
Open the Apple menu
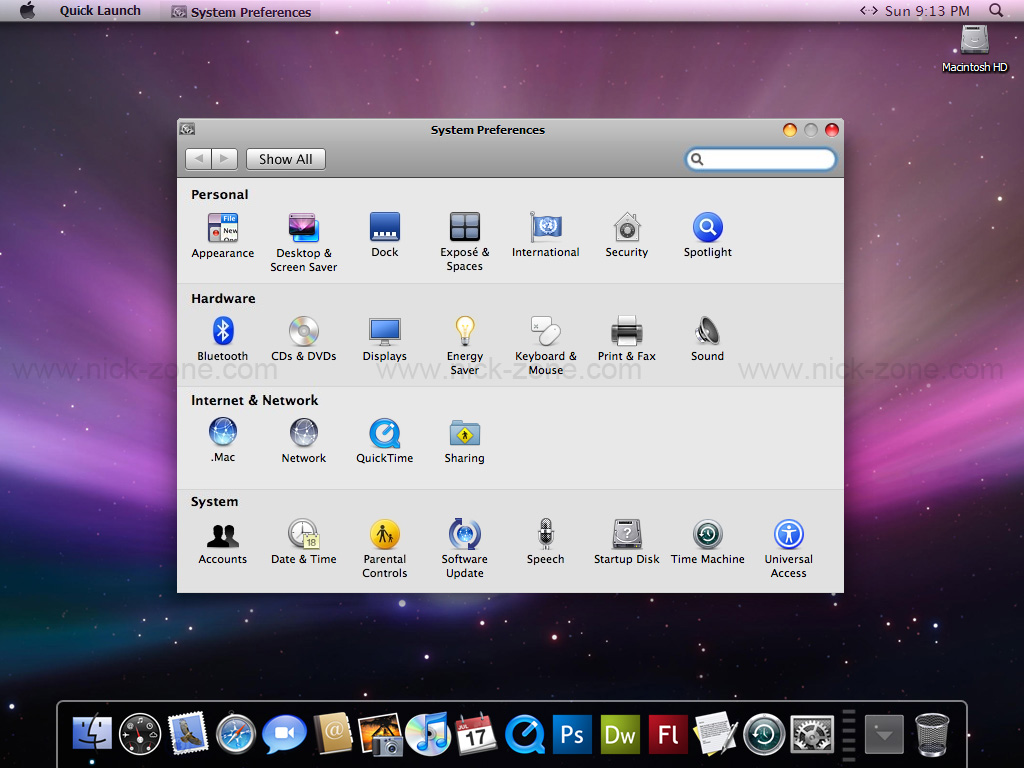click(x=27, y=10)
